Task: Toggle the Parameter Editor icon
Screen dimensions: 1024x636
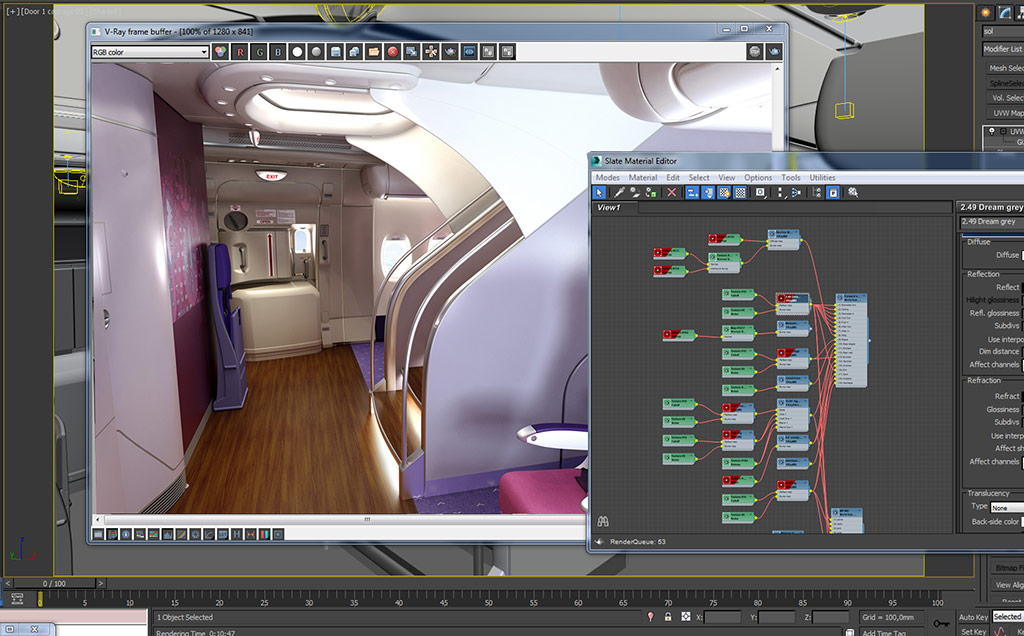Action: click(833, 193)
